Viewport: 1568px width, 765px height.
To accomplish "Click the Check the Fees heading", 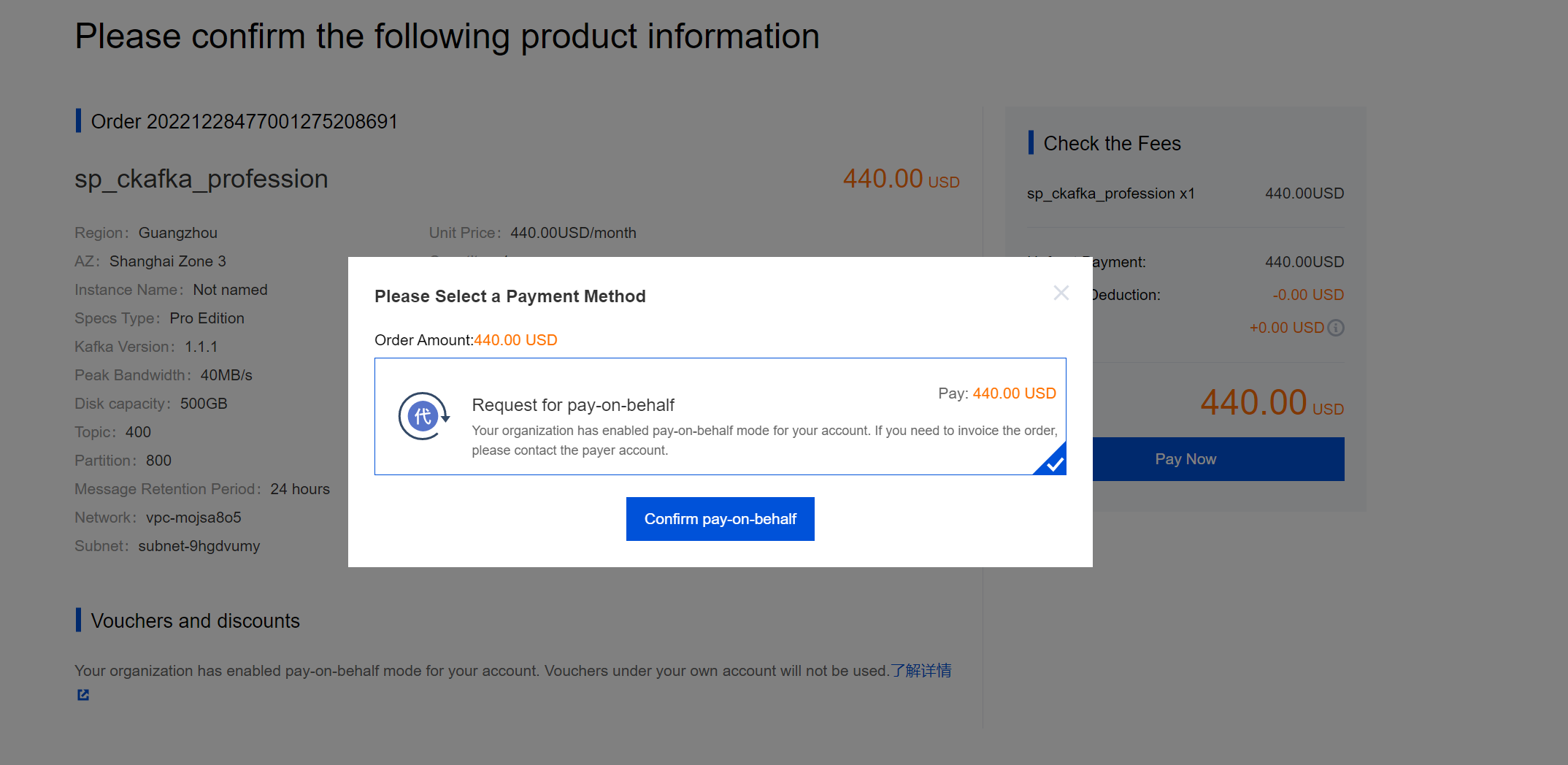I will click(1112, 143).
